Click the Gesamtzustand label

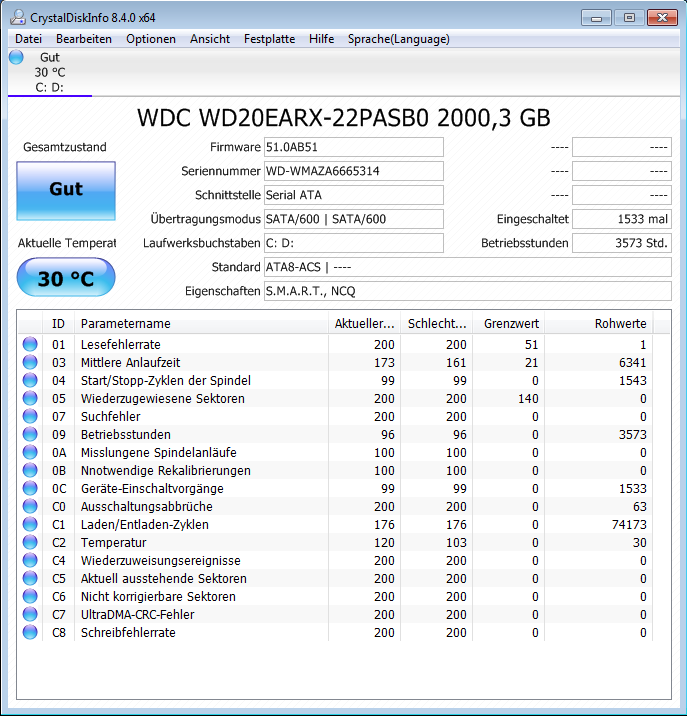[x=65, y=147]
